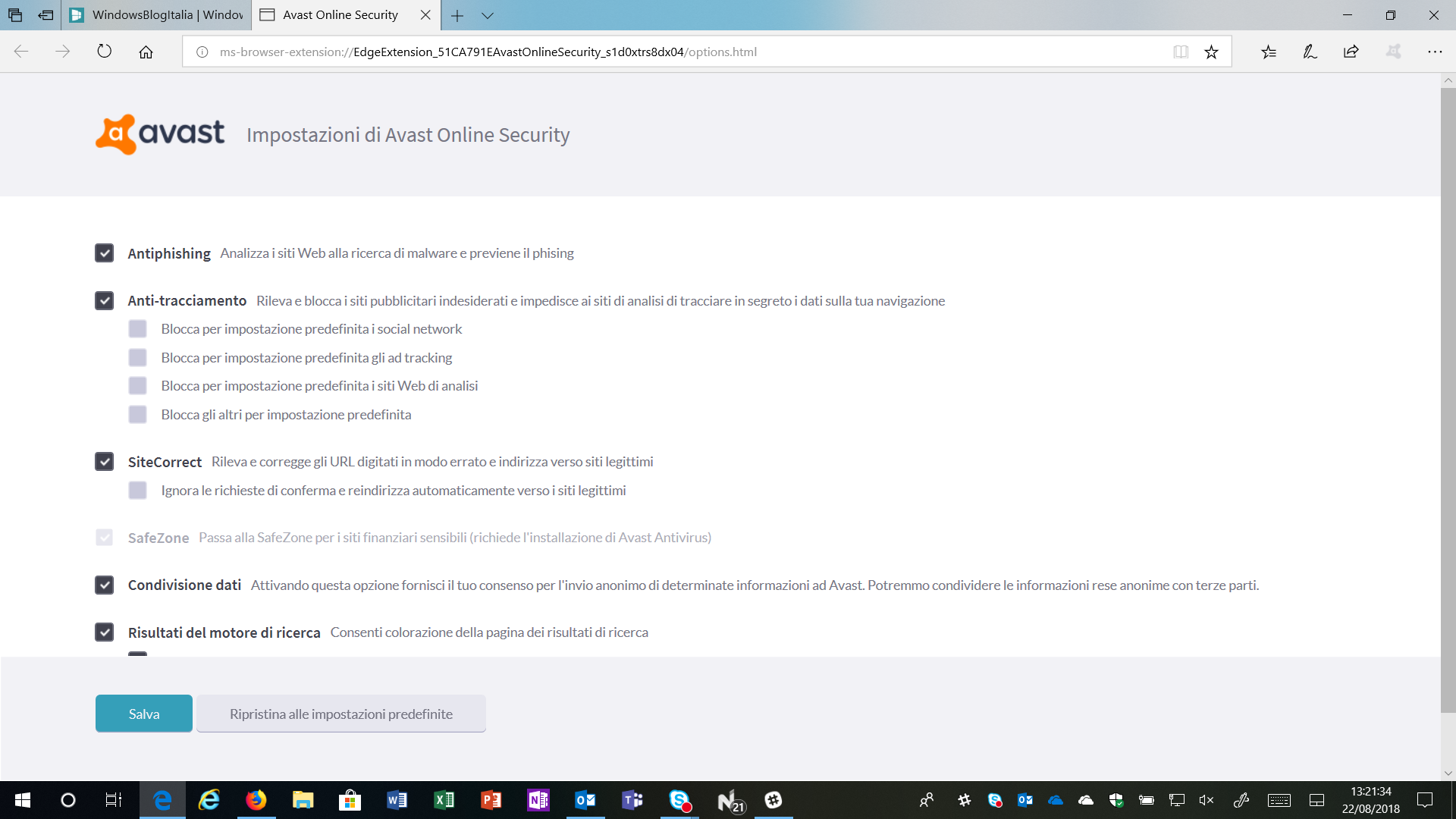Open Skype from taskbar

(x=679, y=800)
